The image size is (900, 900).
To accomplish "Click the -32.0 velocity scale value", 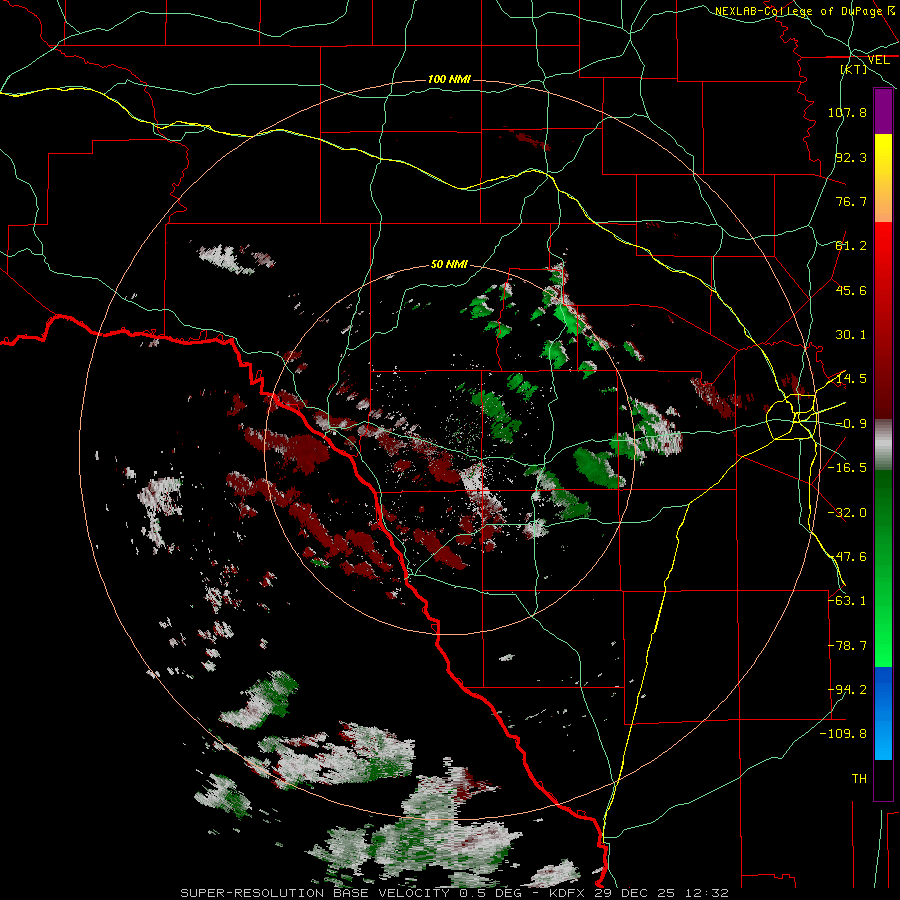I will tap(847, 513).
